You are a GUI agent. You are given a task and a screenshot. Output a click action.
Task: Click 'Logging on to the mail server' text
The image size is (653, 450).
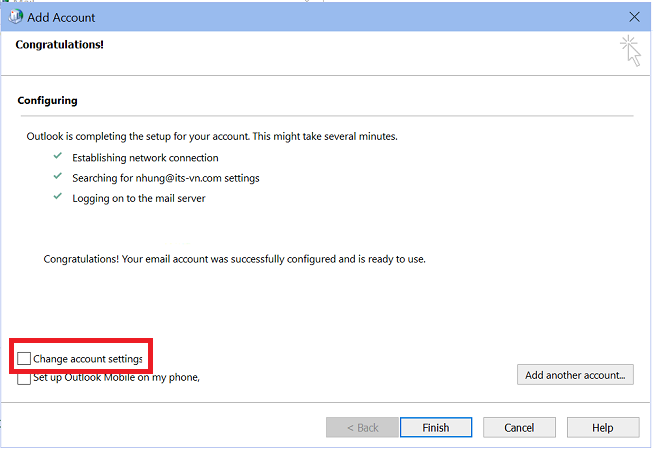[139, 199]
